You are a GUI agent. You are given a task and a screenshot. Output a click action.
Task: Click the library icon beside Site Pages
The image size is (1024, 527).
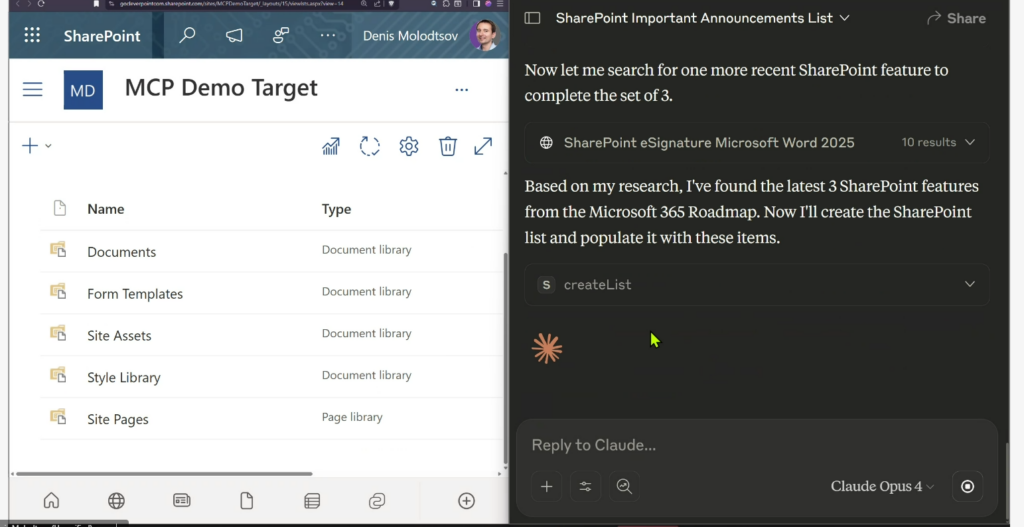58,417
